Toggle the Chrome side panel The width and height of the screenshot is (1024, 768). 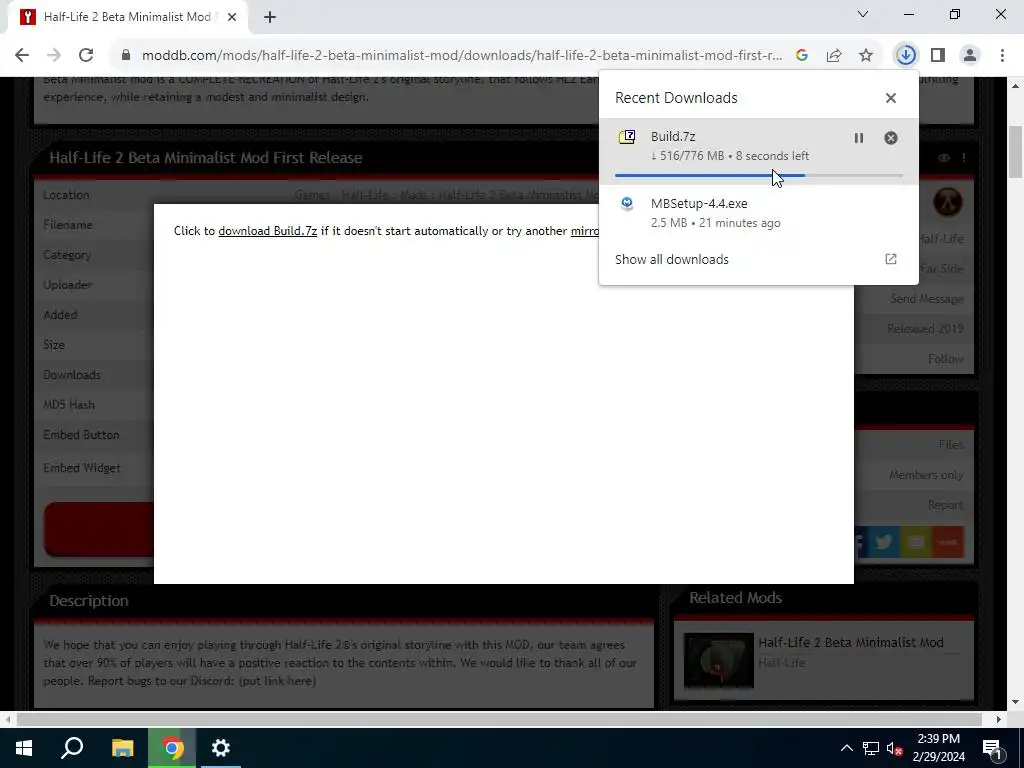pyautogui.click(x=938, y=56)
